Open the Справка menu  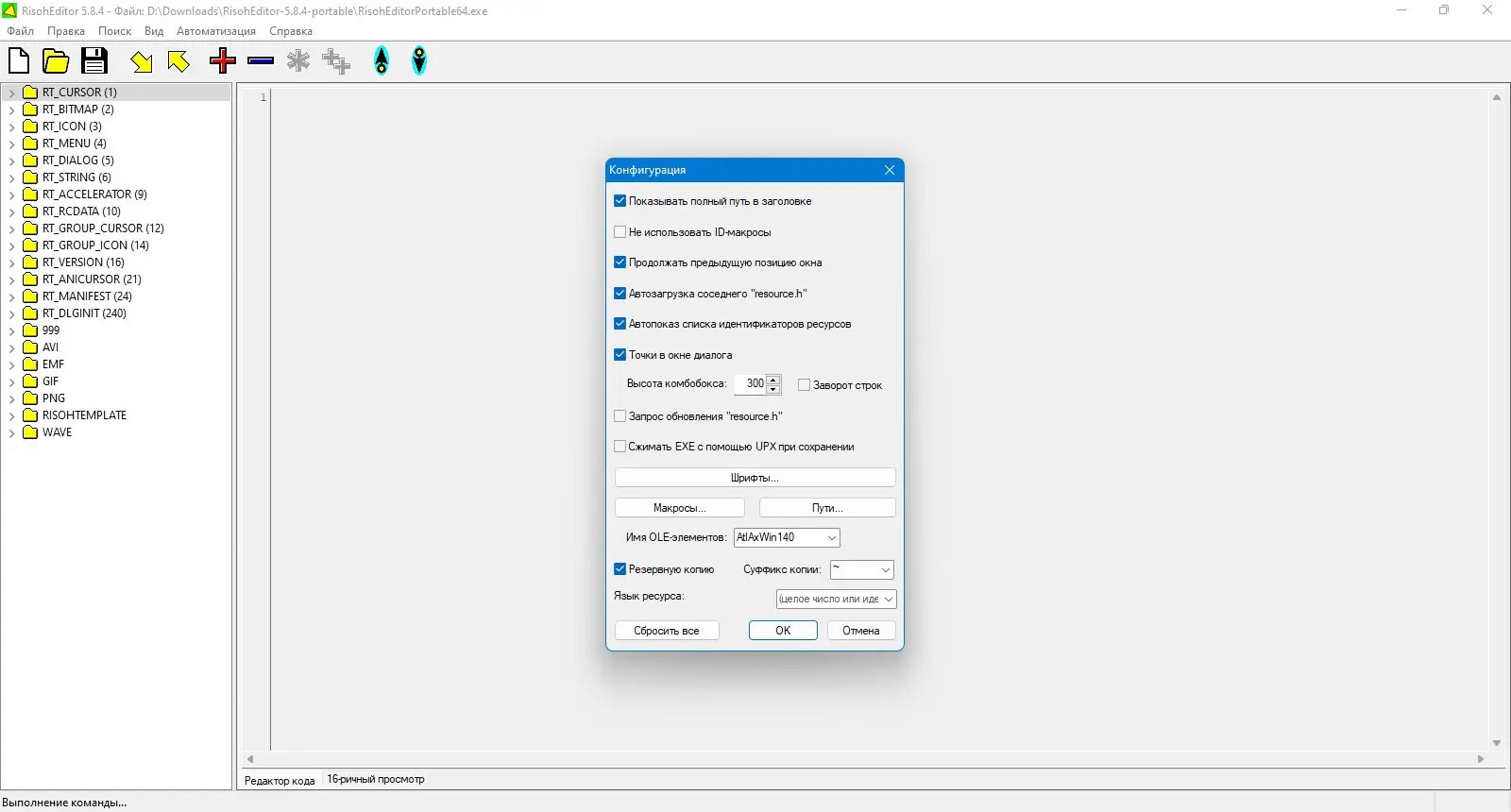click(x=291, y=31)
